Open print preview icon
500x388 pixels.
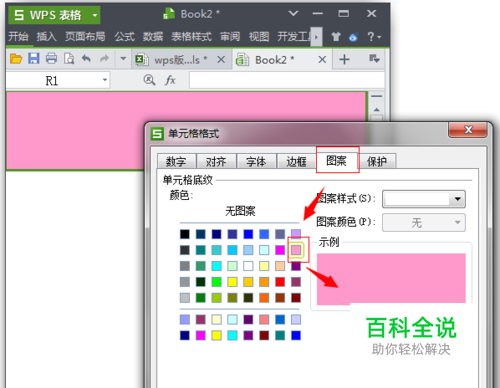coord(69,59)
